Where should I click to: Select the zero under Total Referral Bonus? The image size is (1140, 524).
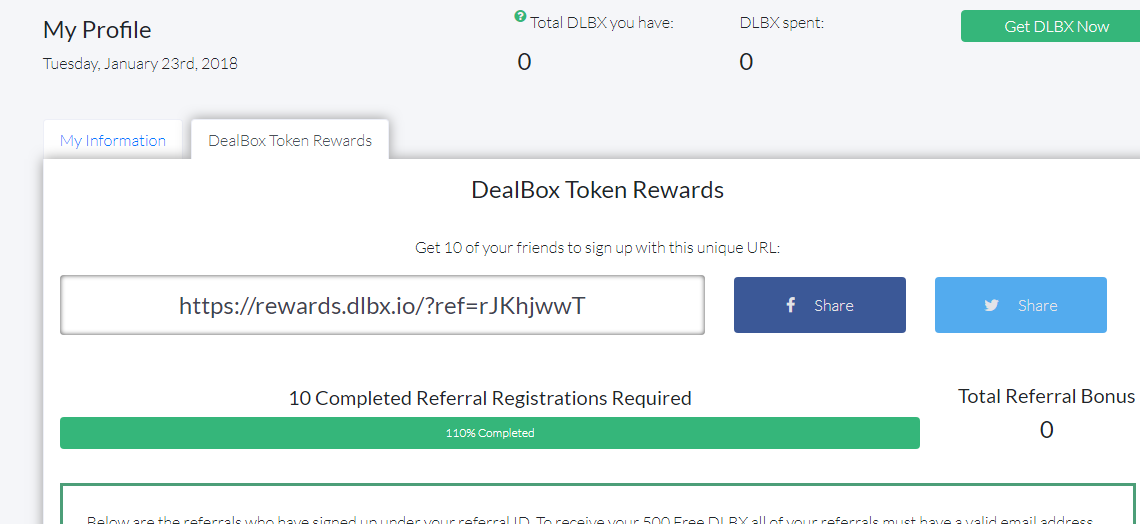tap(1046, 430)
